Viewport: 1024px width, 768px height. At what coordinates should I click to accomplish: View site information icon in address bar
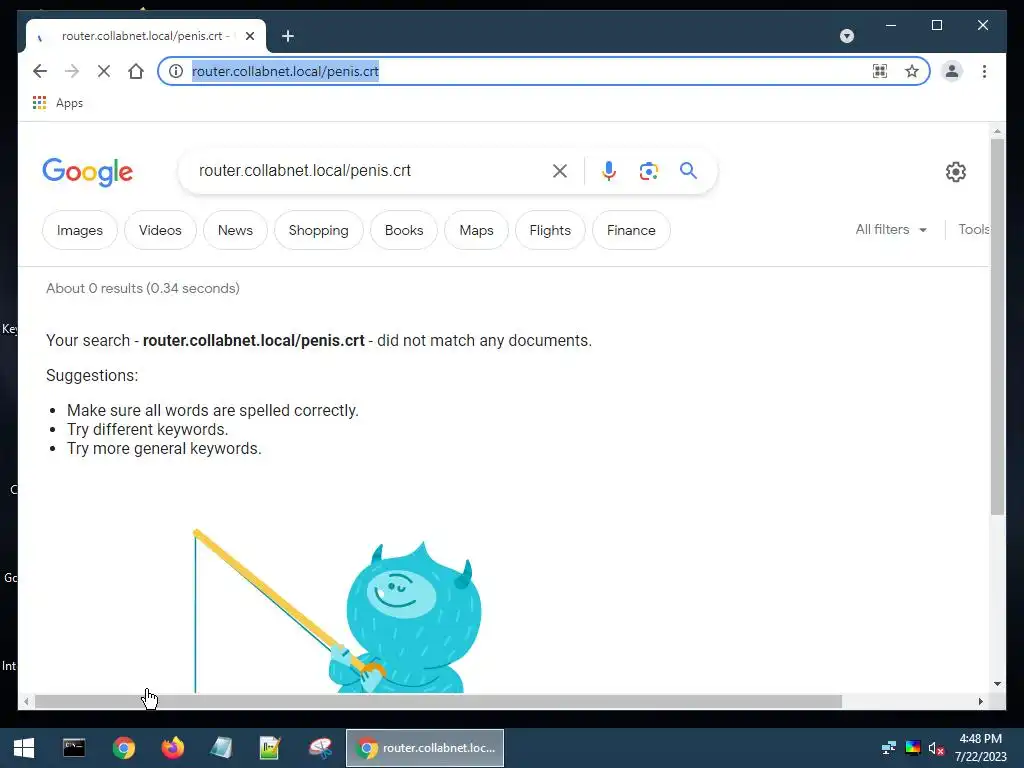(x=176, y=71)
